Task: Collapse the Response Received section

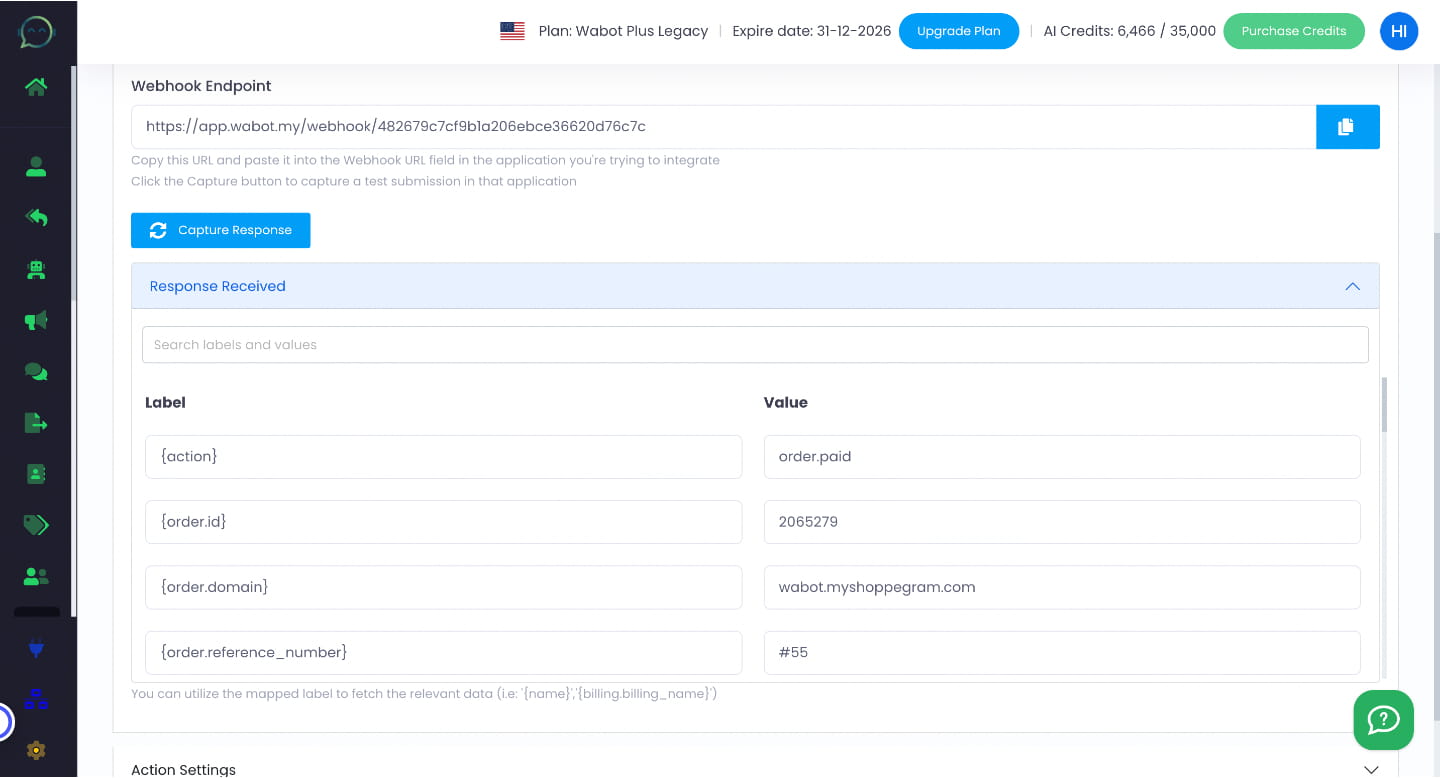Action: click(1352, 286)
